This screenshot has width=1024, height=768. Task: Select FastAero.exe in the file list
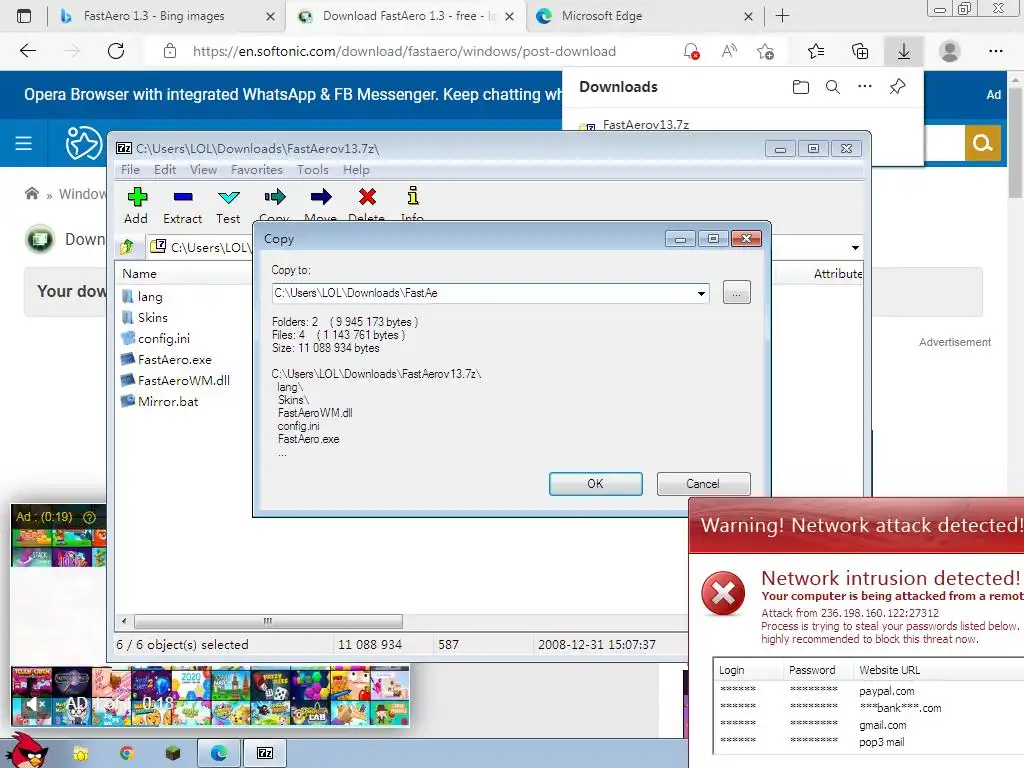[174, 360]
